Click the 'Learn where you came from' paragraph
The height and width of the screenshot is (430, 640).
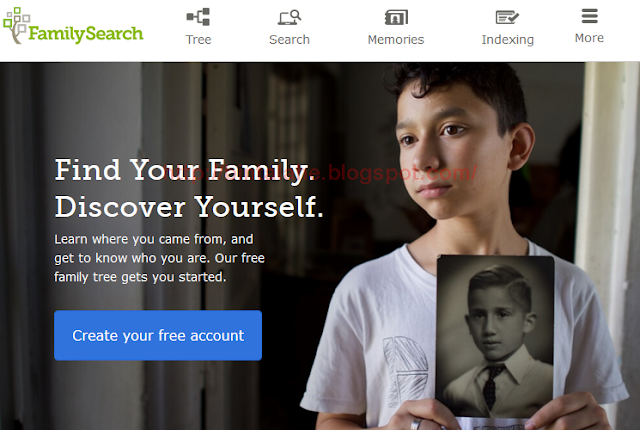[x=160, y=258]
